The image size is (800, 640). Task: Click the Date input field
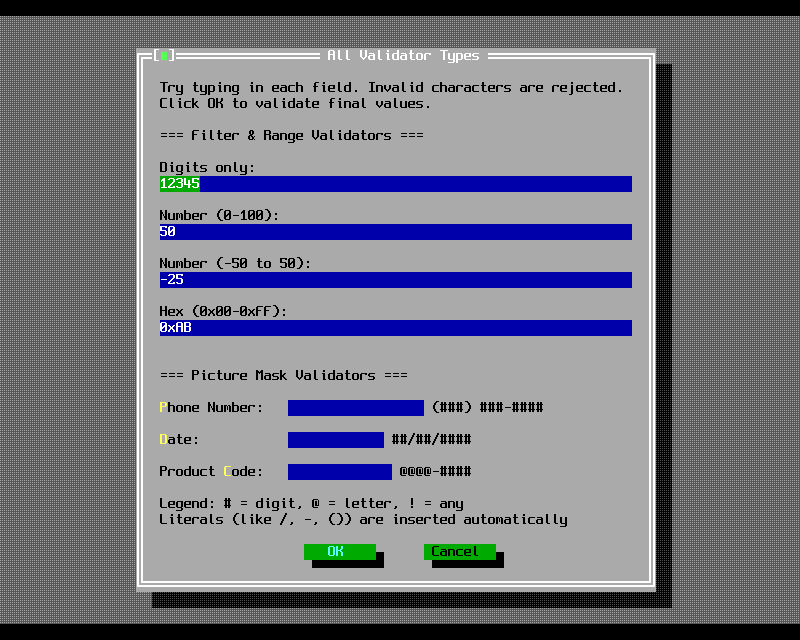[336, 440]
